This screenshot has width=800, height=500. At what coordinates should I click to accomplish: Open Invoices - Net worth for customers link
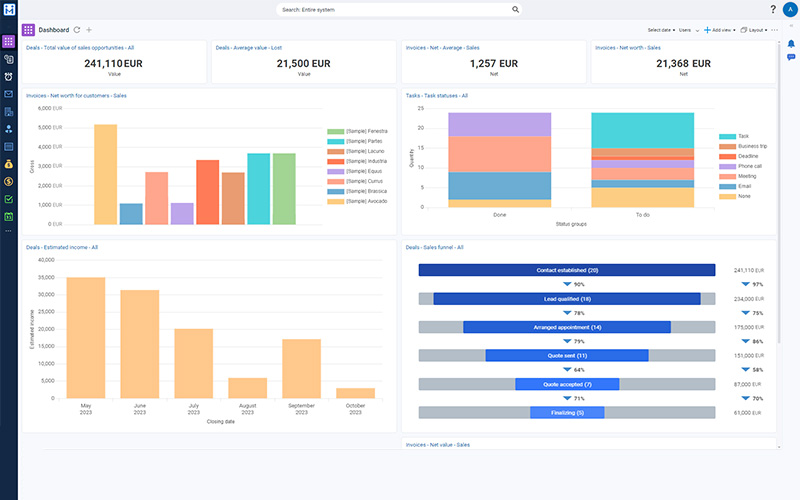click(77, 96)
